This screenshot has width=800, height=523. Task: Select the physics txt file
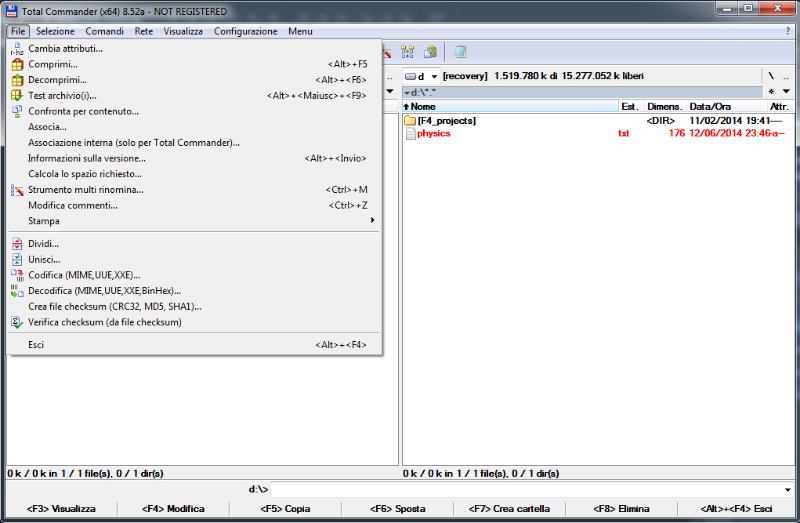click(x=434, y=134)
